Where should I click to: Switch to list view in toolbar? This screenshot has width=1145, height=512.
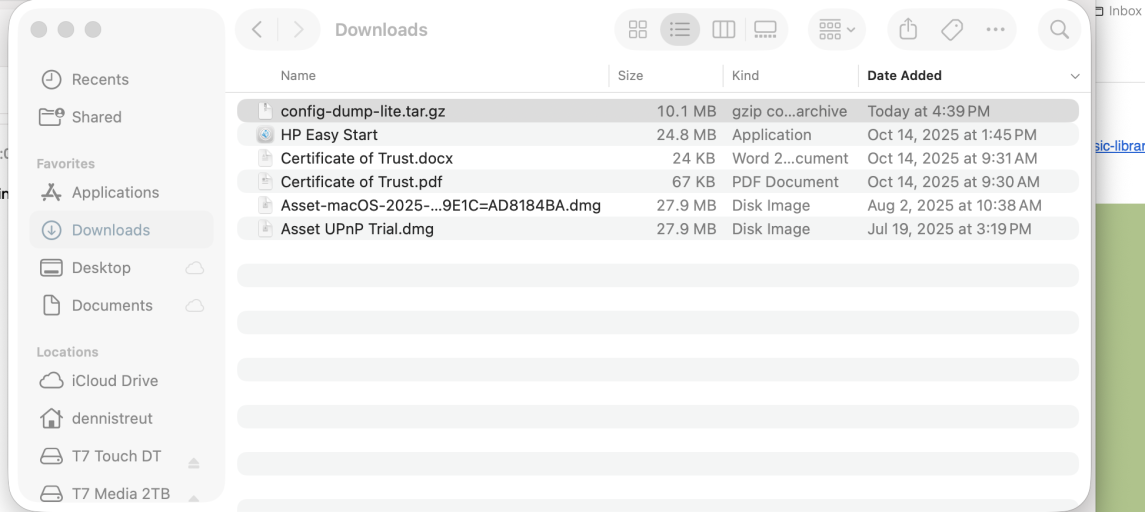click(680, 30)
